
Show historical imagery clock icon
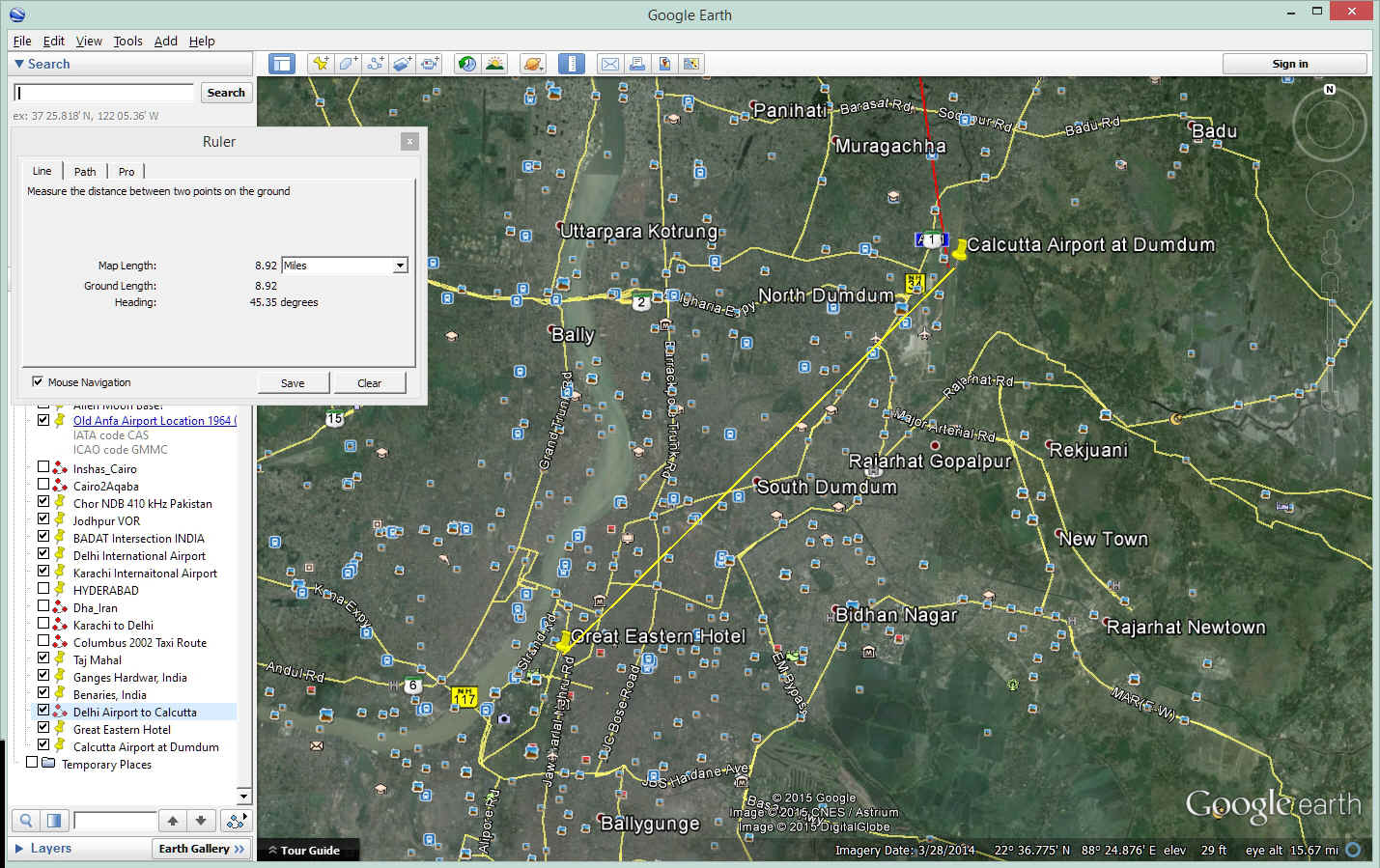point(467,64)
